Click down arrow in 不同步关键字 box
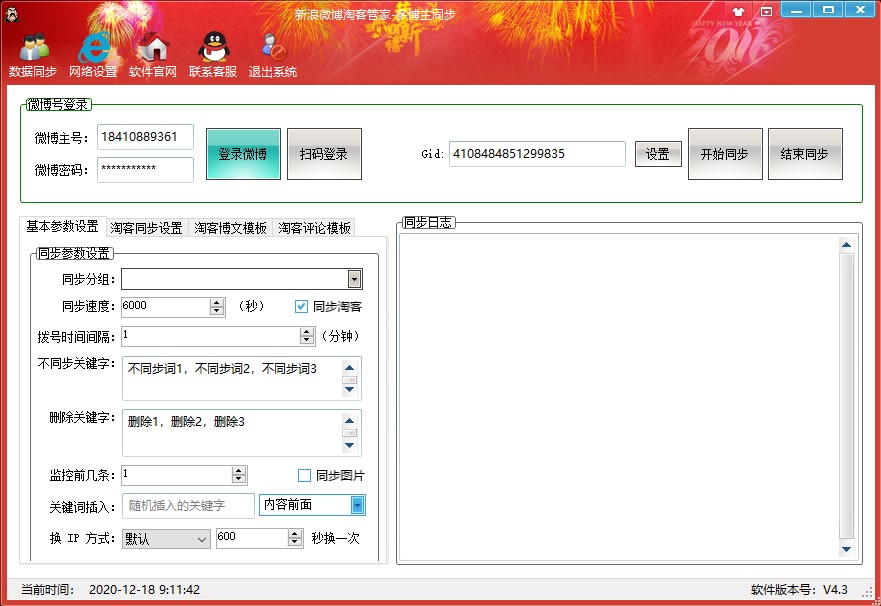The width and height of the screenshot is (881, 606). point(349,389)
